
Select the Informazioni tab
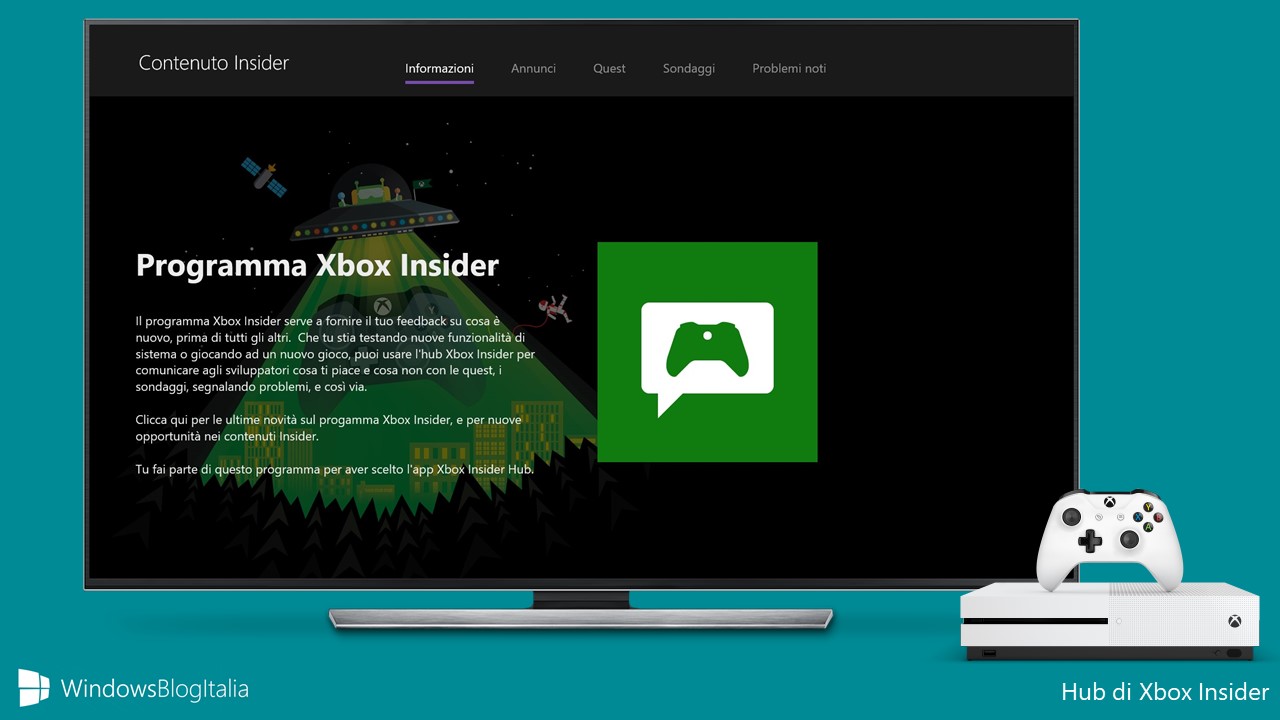pos(439,69)
